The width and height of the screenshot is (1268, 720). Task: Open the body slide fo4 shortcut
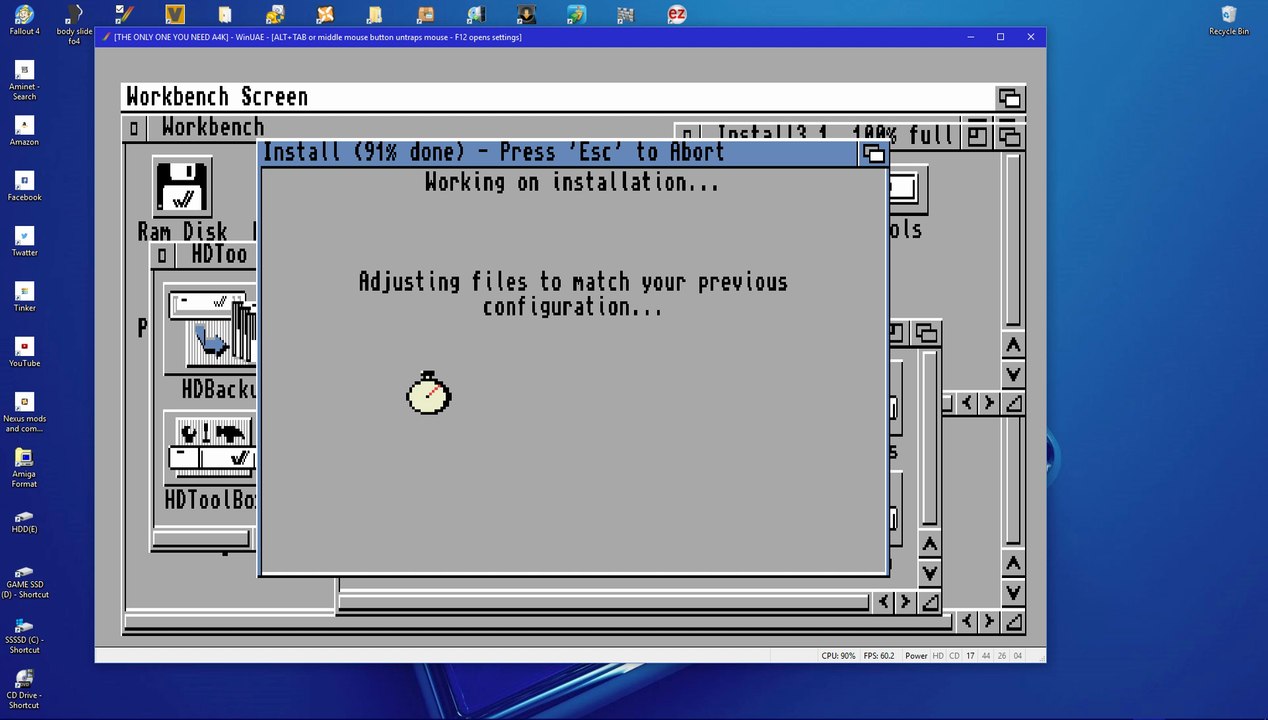(74, 24)
